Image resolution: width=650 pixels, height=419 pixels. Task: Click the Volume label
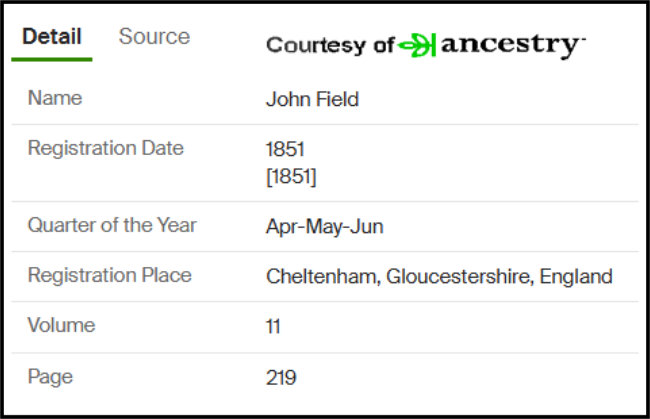[x=61, y=325]
